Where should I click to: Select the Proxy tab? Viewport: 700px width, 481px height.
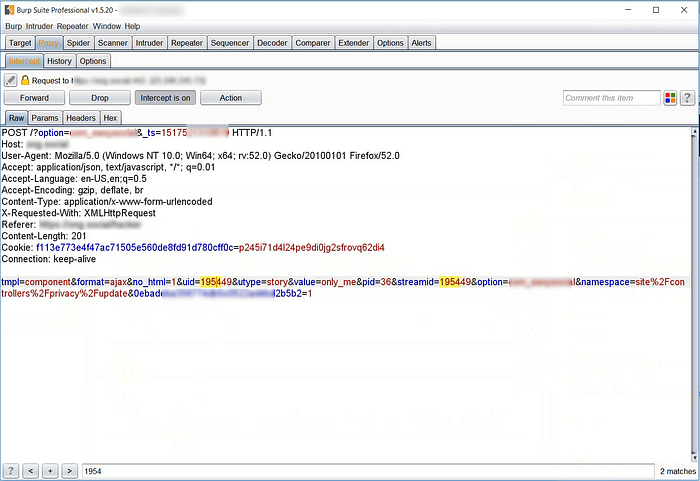point(48,43)
